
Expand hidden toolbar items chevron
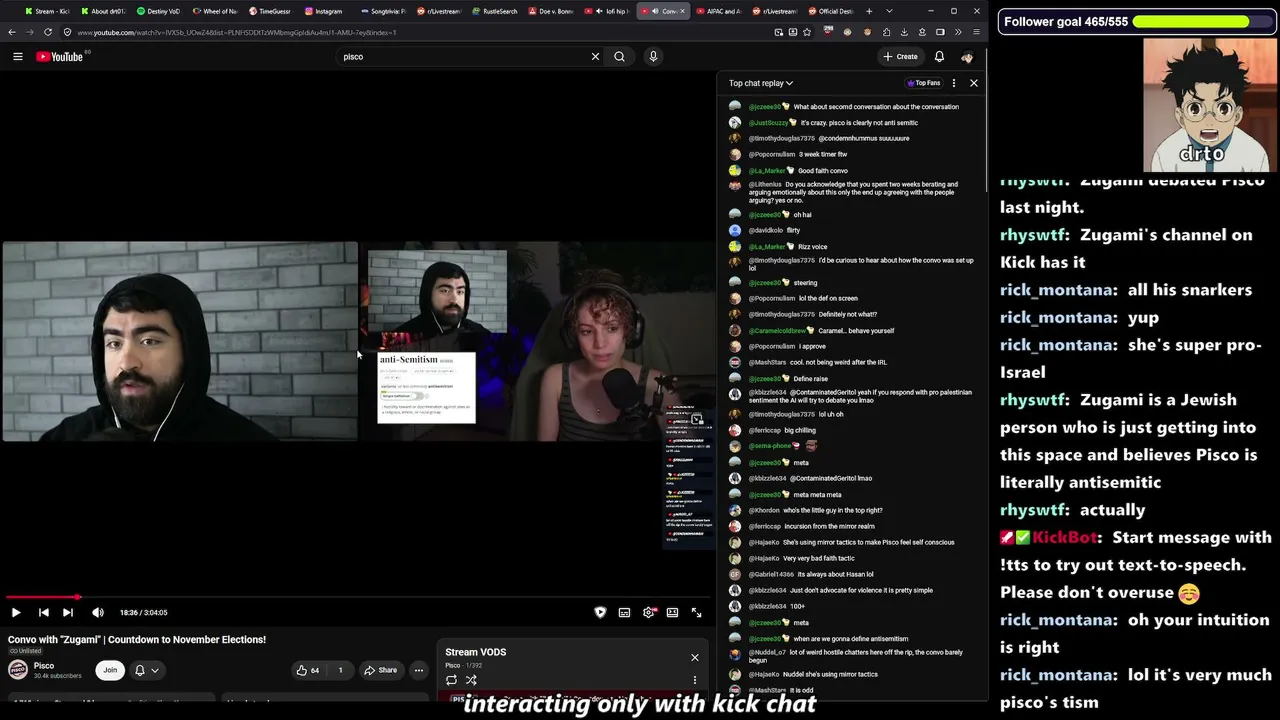958,32
